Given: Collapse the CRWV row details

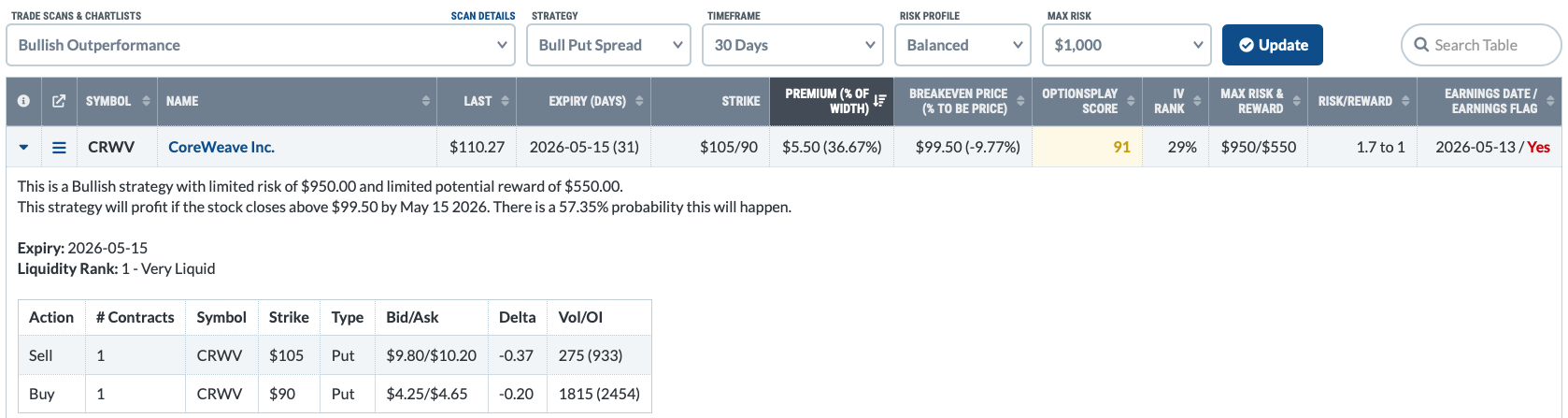Looking at the screenshot, I should (24, 148).
